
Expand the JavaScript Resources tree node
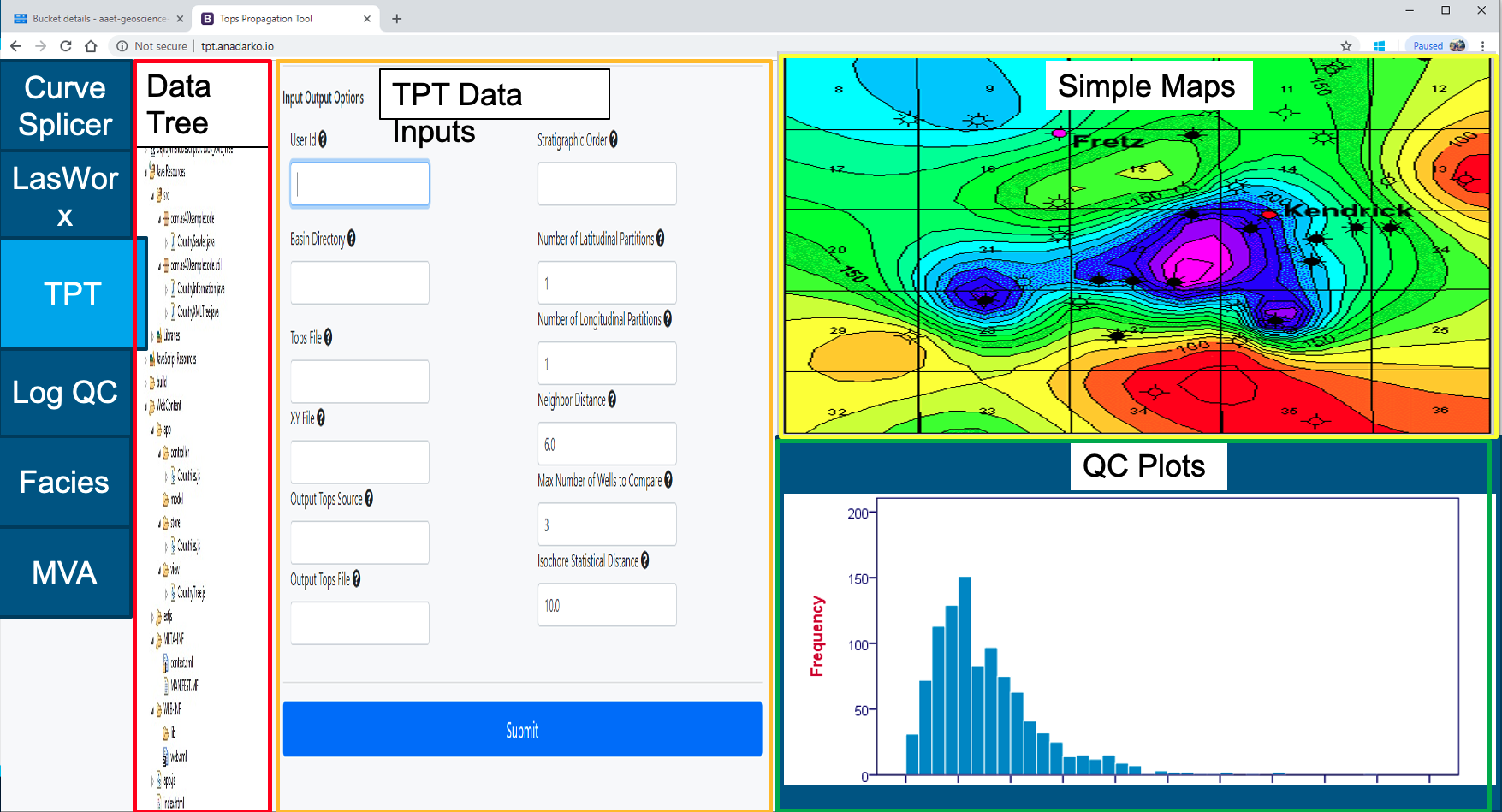(146, 359)
